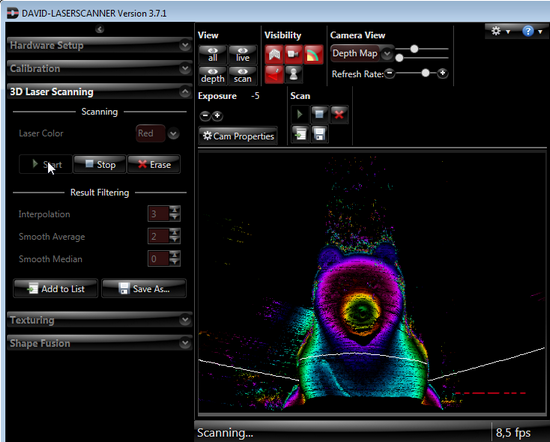Click the Interpolation value field
Screen dimensions: 550x442
point(159,214)
